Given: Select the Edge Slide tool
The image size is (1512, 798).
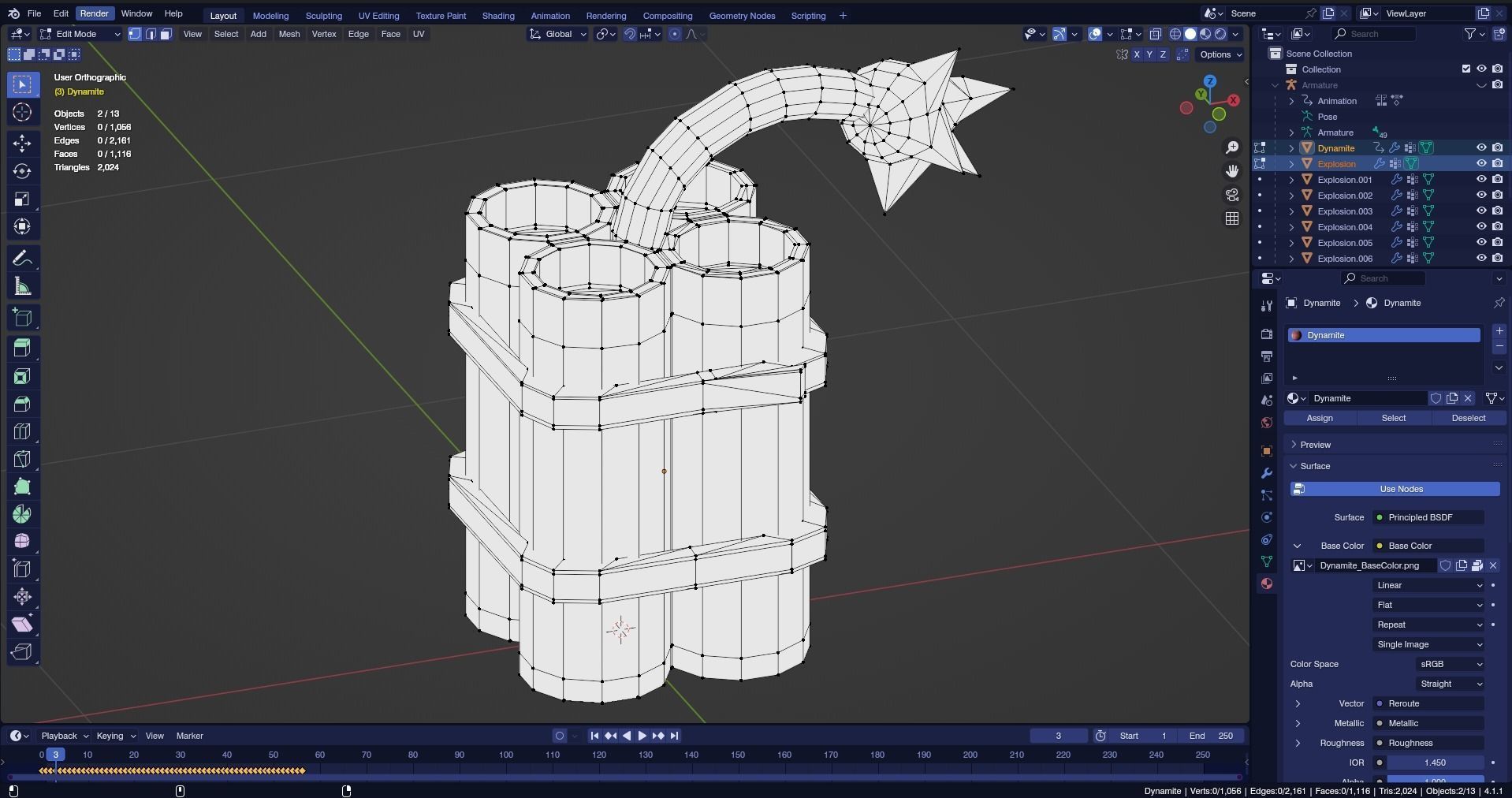Looking at the screenshot, I should point(22,569).
